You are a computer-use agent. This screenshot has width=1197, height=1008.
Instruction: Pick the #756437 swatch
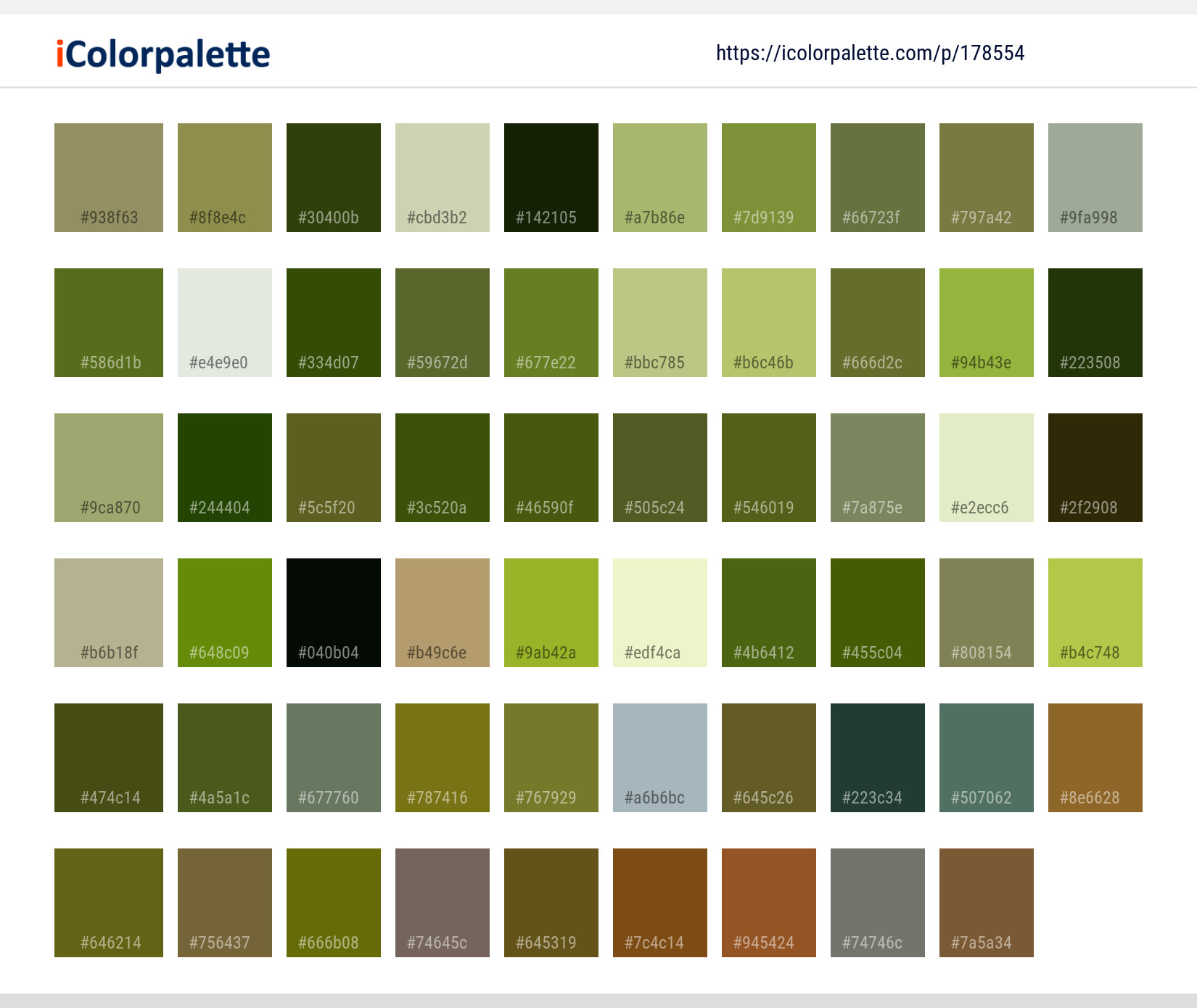click(225, 903)
